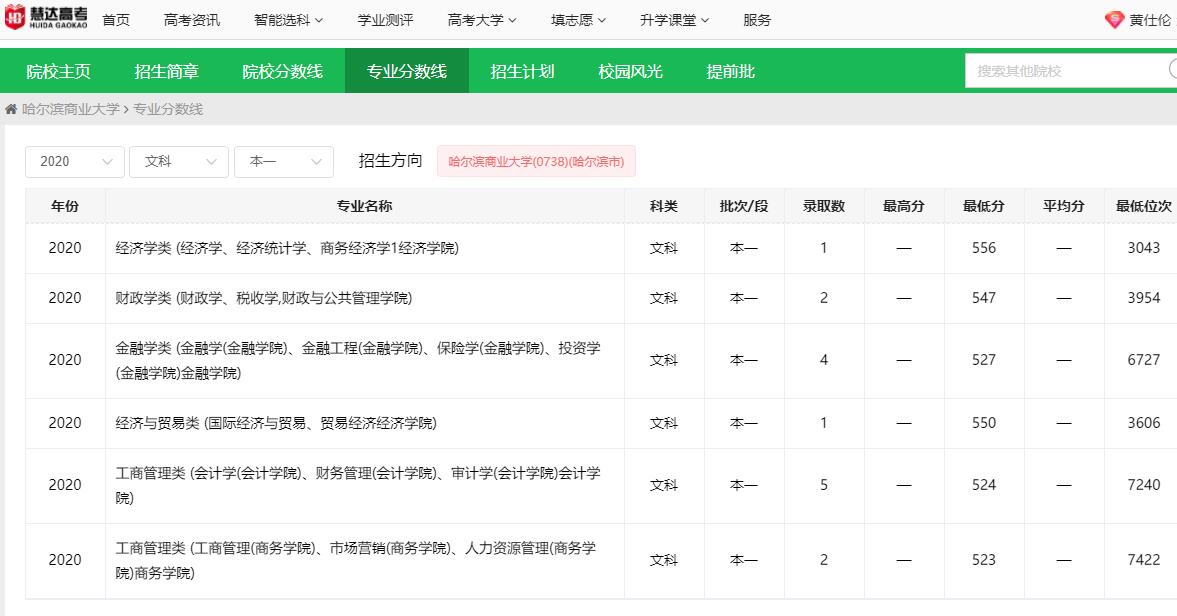Screen dimensions: 1177x616
Task: Switch to the 提前批 tab
Action: coord(730,71)
